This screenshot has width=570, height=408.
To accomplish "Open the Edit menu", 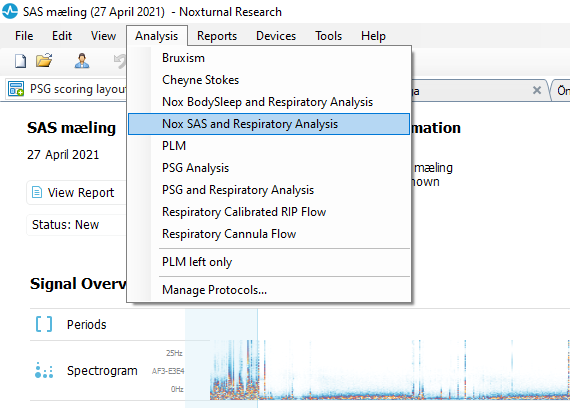I will tap(62, 36).
